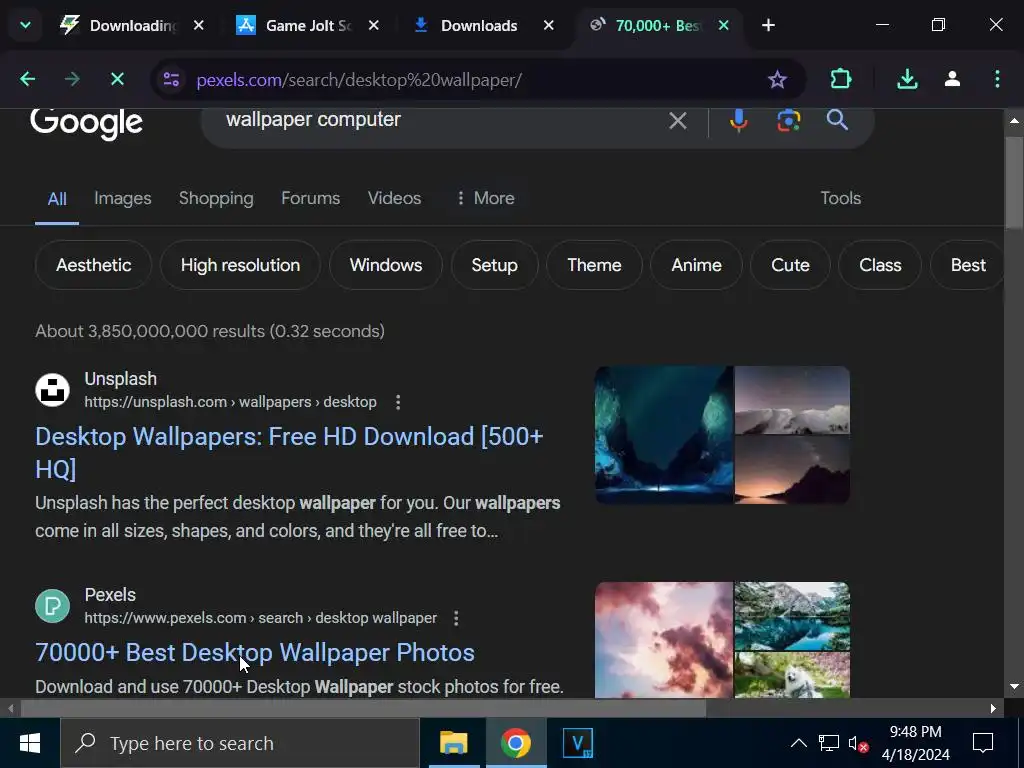
Task: Open Chrome from the taskbar
Action: click(x=515, y=743)
